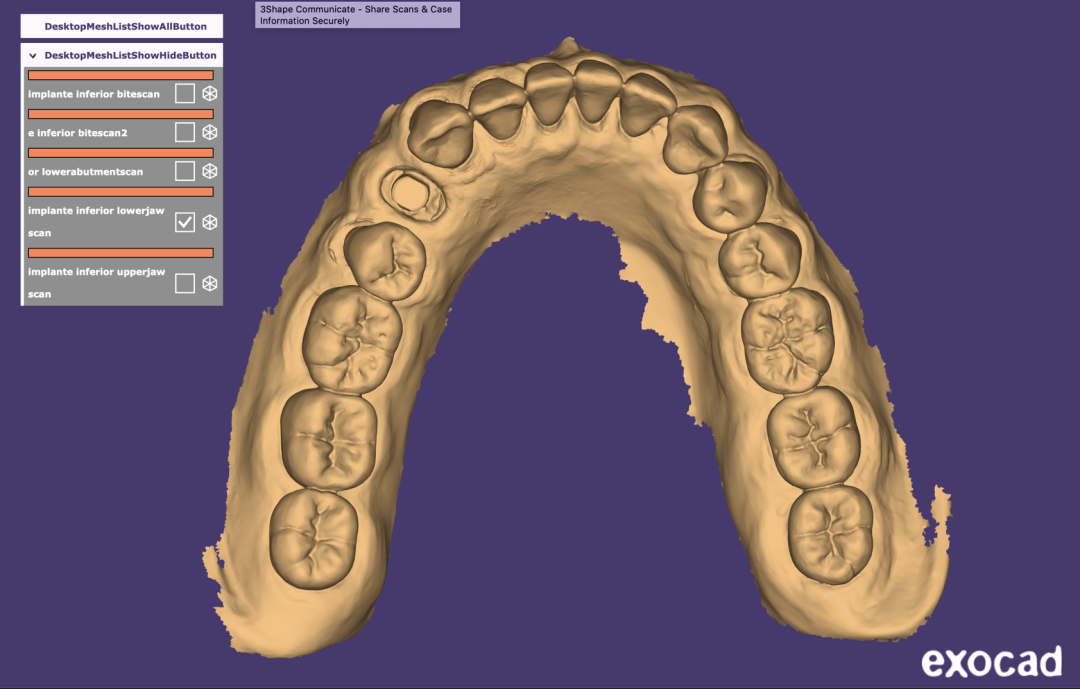Click the mesh icon next to lowerabutmentscan
The width and height of the screenshot is (1080, 689).
click(x=210, y=171)
